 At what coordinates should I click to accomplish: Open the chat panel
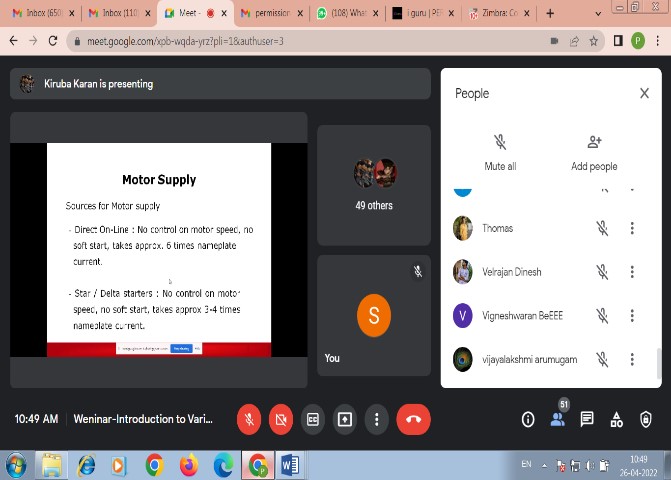[587, 419]
